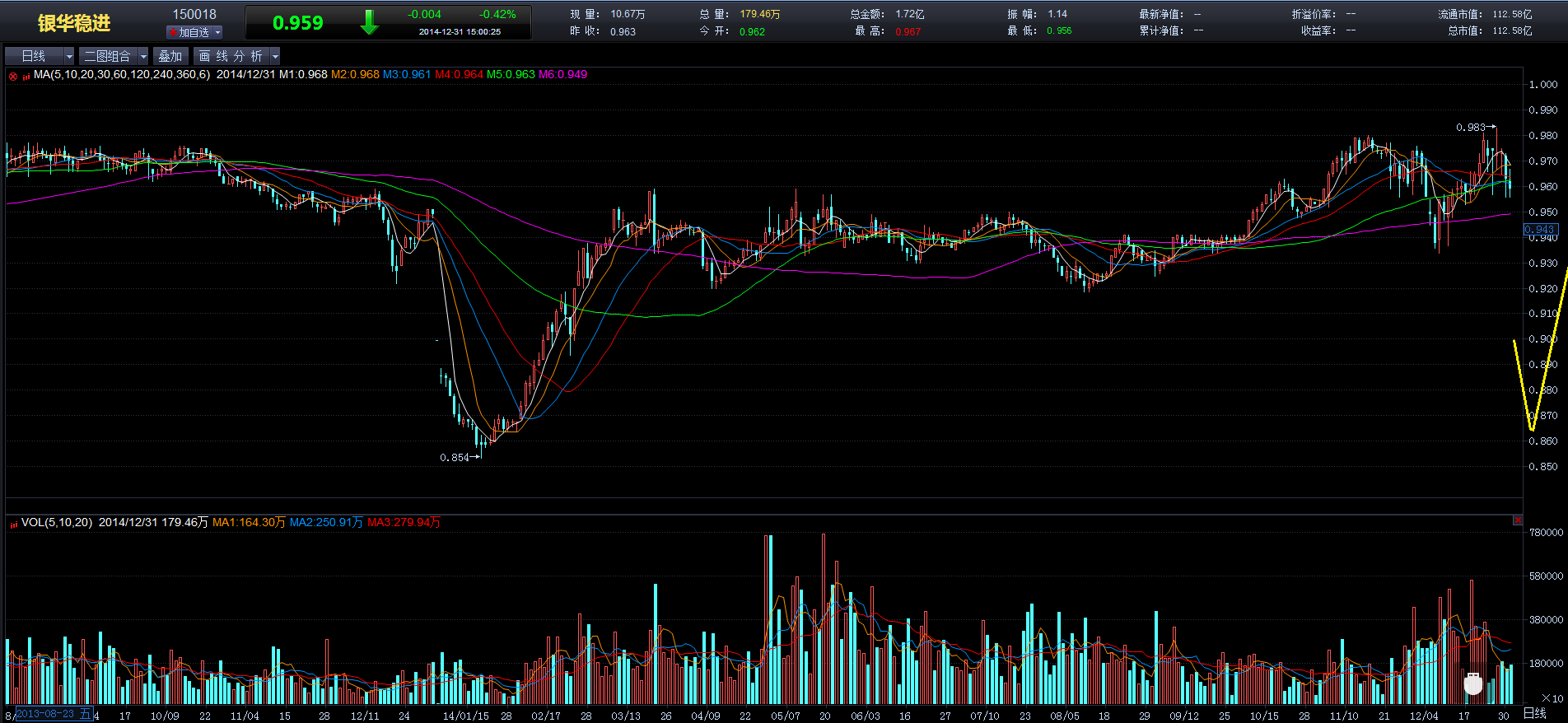Click the blue 0.943 price tag on the axis

click(x=1539, y=230)
